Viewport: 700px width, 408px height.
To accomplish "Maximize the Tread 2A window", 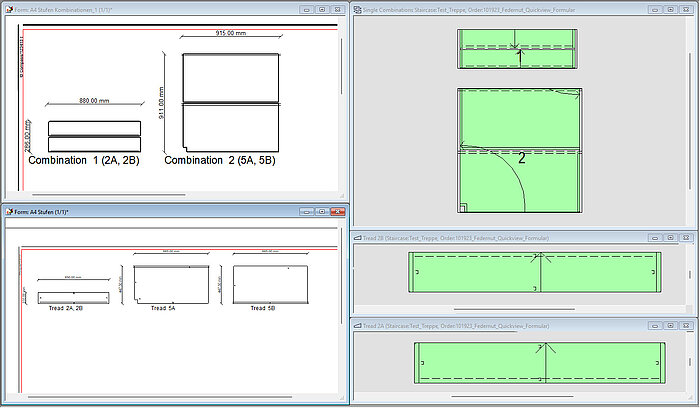I will click(x=671, y=326).
